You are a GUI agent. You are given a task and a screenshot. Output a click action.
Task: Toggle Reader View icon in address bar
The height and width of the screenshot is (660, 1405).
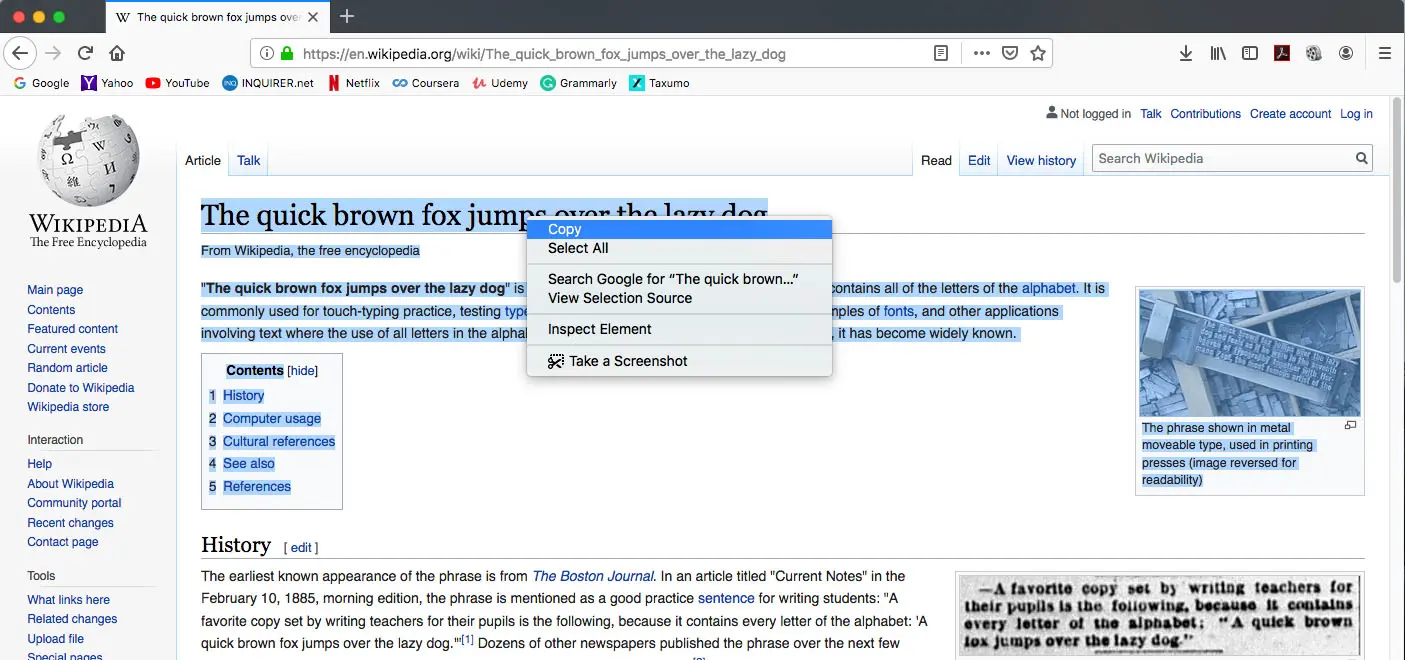(941, 54)
